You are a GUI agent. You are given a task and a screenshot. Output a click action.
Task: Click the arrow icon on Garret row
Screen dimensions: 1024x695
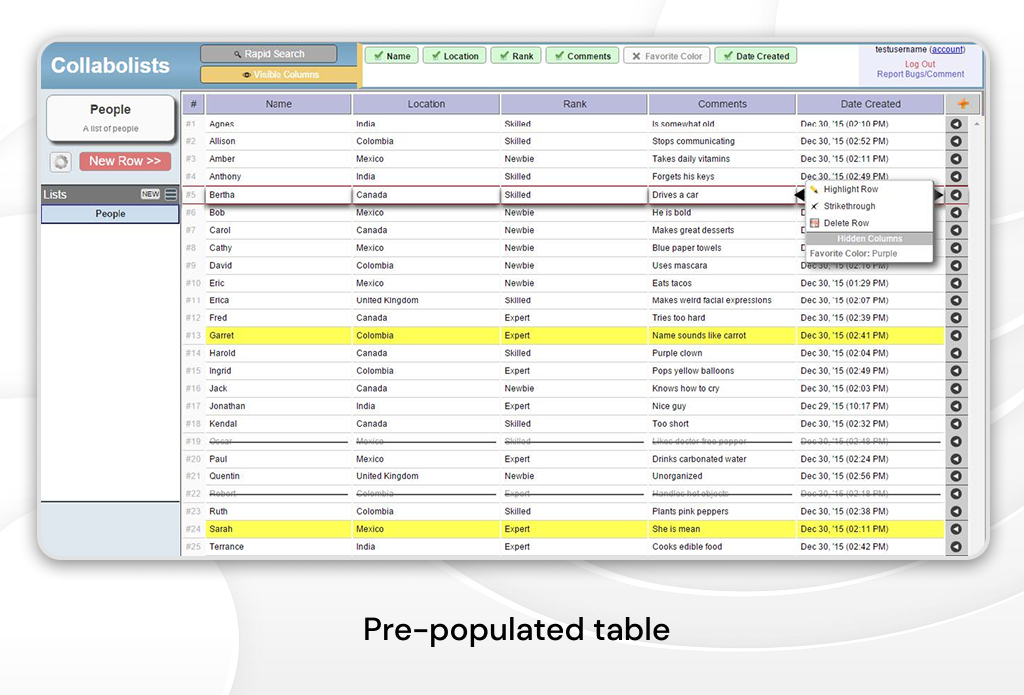coord(956,336)
